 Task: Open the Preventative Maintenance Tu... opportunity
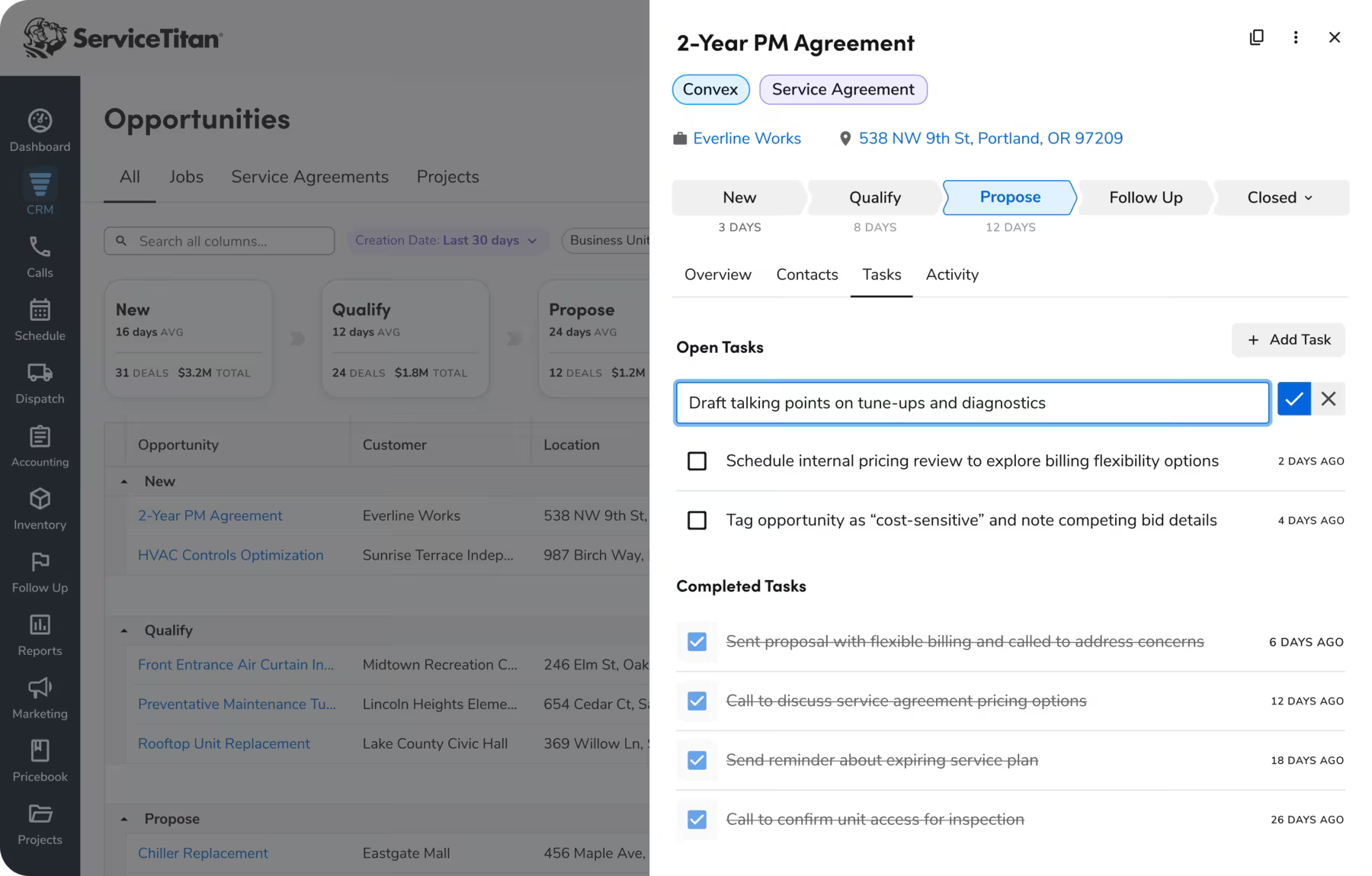(237, 704)
